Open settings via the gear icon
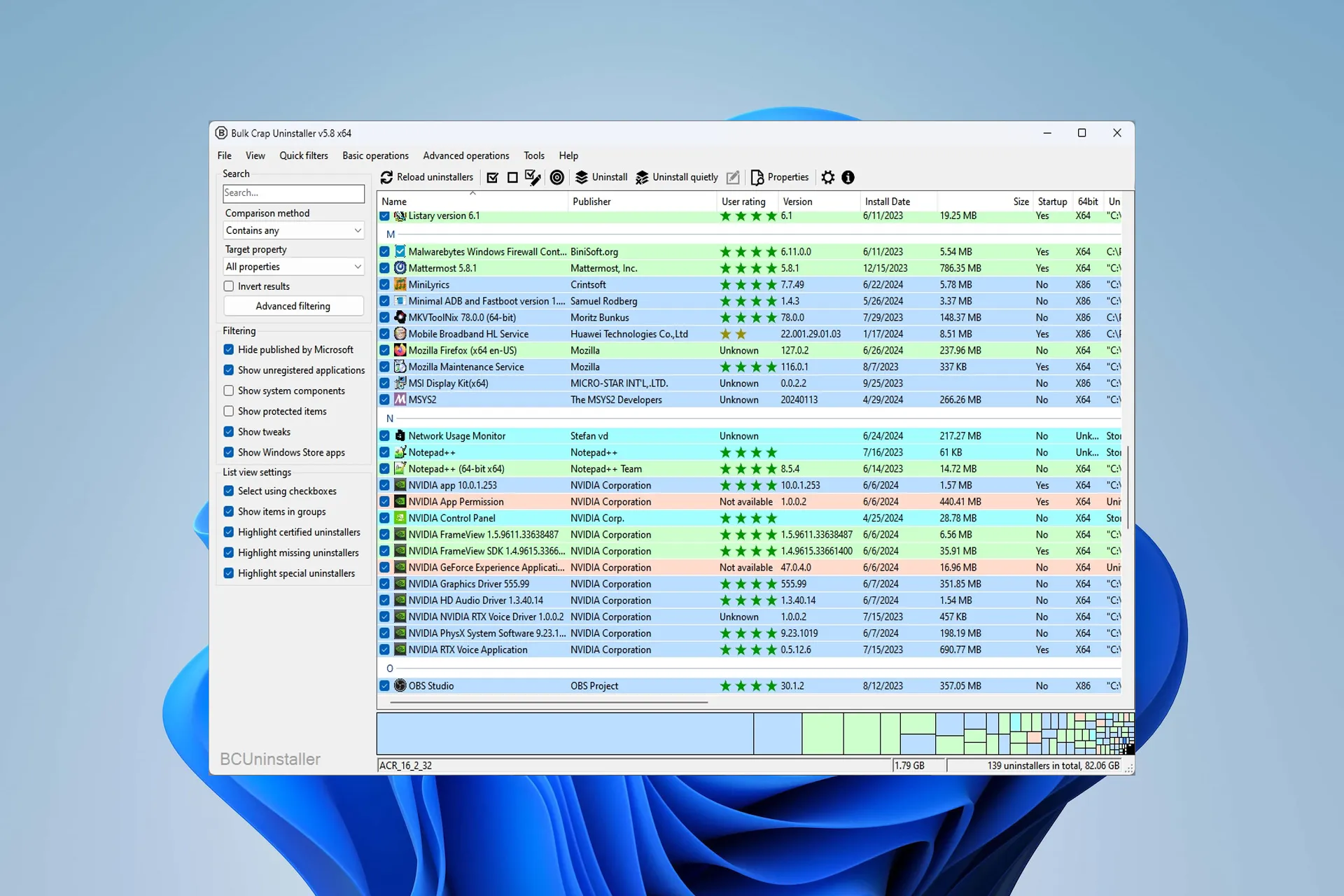Image resolution: width=1344 pixels, height=896 pixels. coord(828,178)
